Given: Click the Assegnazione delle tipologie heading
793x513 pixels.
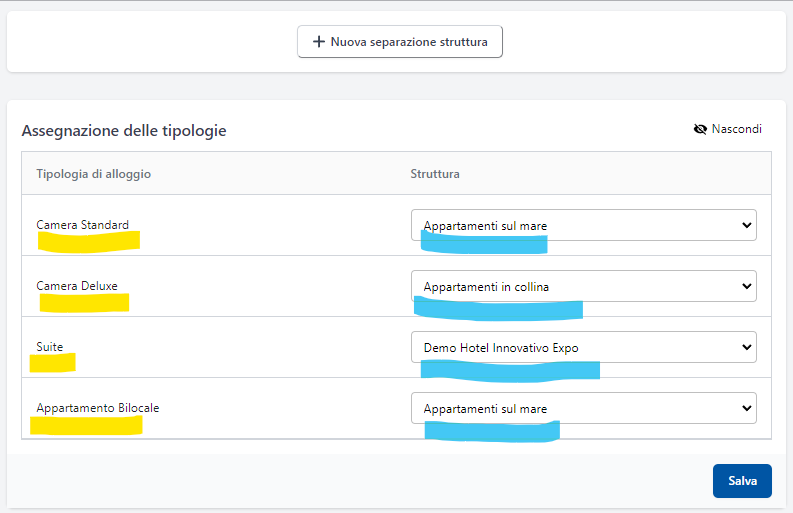Looking at the screenshot, I should click(123, 131).
